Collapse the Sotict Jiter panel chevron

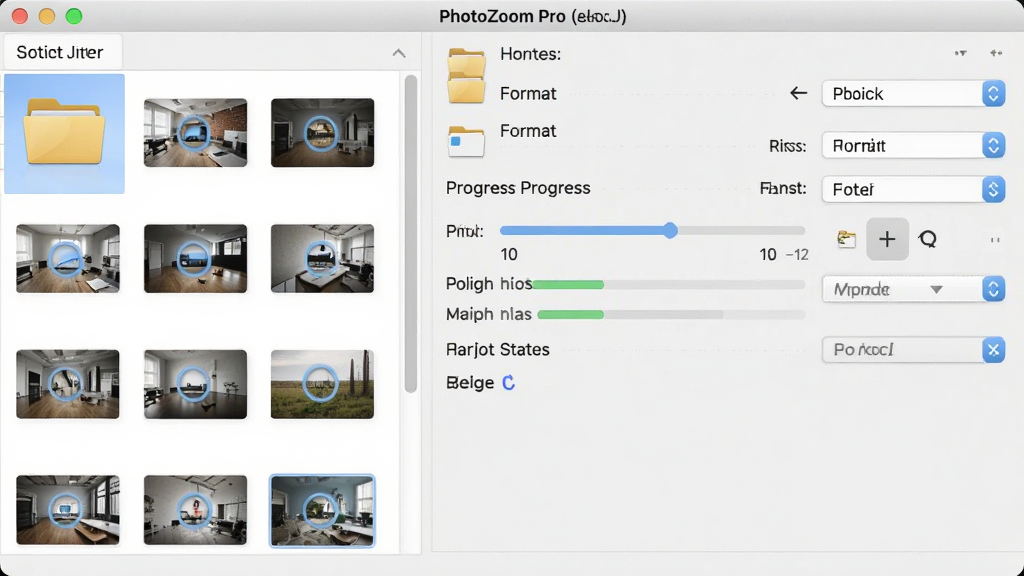(x=399, y=53)
